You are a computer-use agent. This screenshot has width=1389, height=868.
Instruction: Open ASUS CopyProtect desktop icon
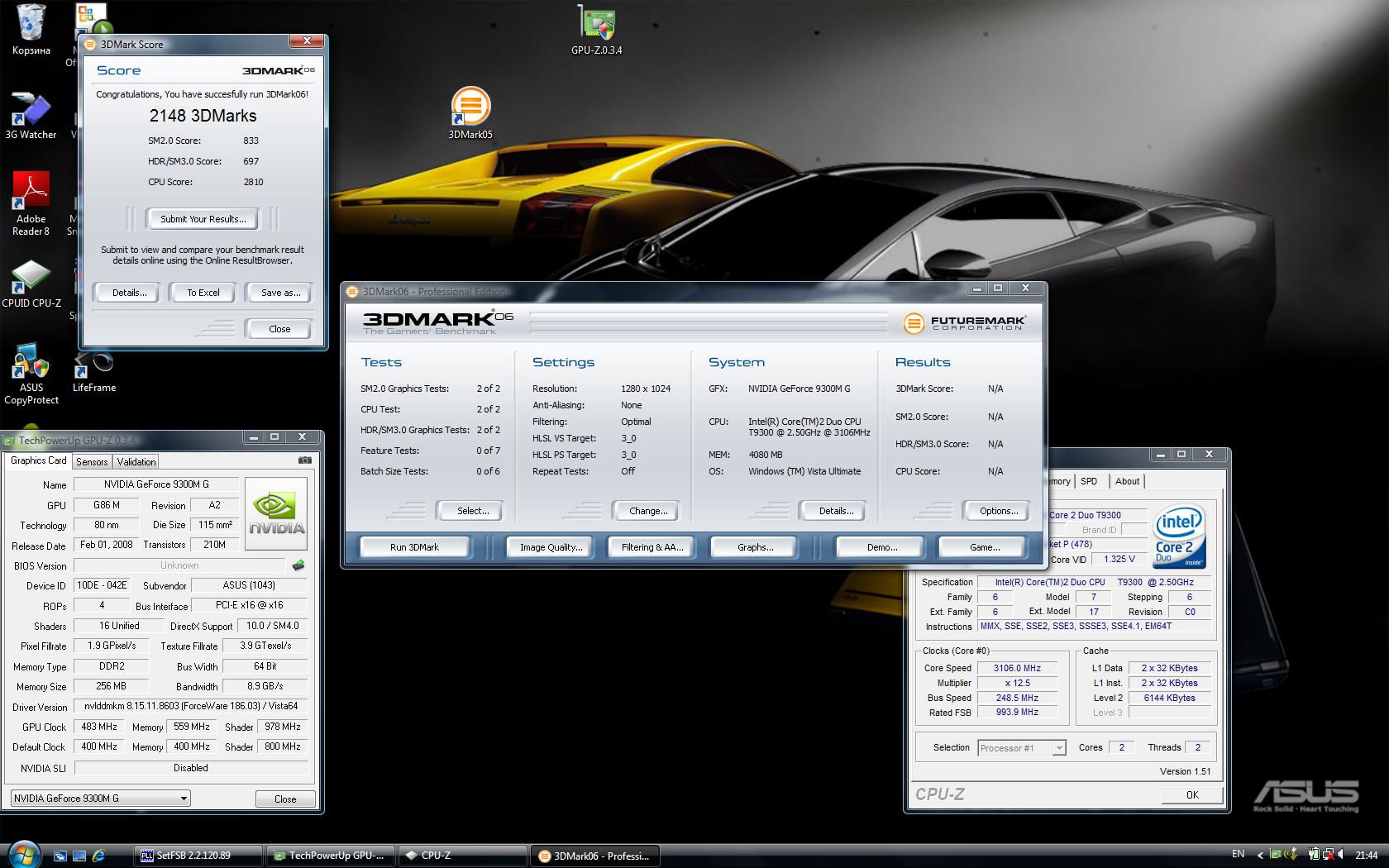(31, 374)
